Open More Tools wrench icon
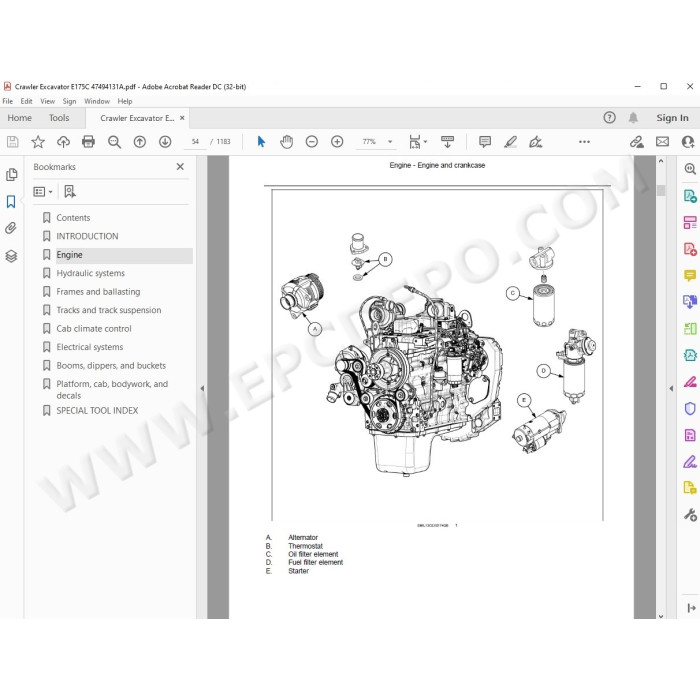 point(690,515)
